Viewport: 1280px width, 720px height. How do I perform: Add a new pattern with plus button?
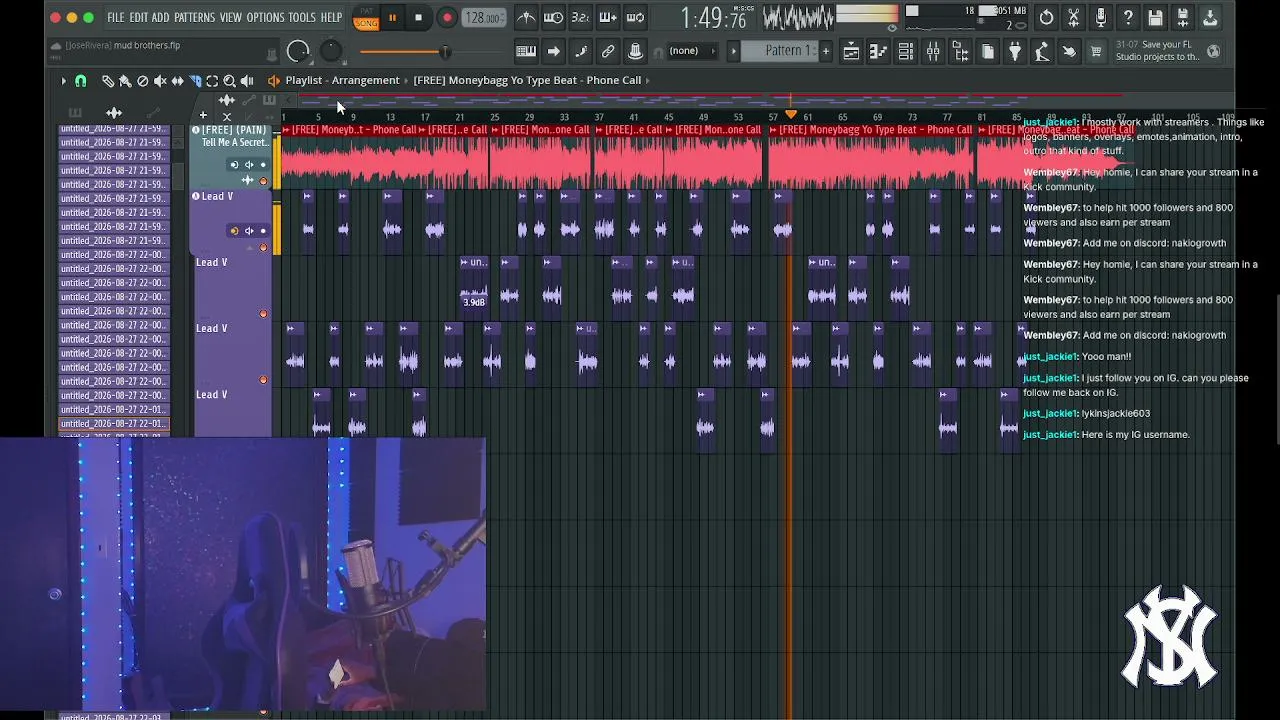825,51
